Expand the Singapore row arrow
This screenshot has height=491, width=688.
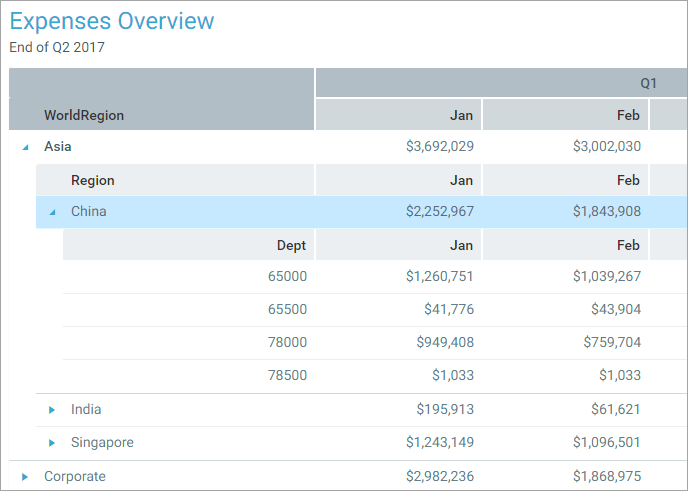52,443
